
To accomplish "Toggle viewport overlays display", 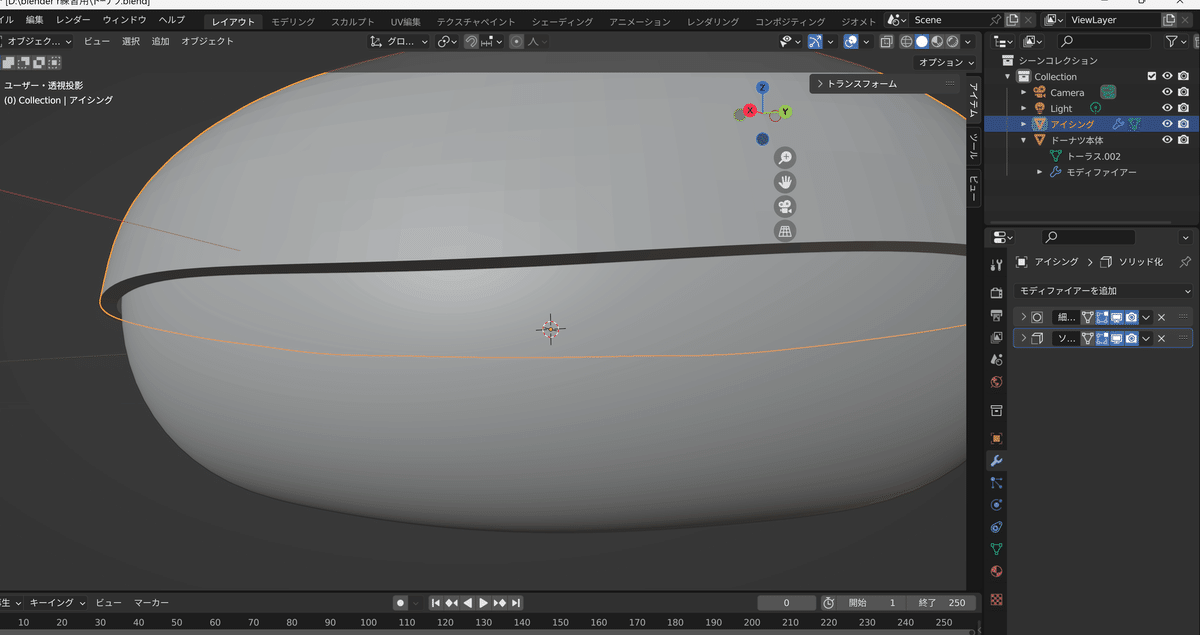I will [851, 42].
